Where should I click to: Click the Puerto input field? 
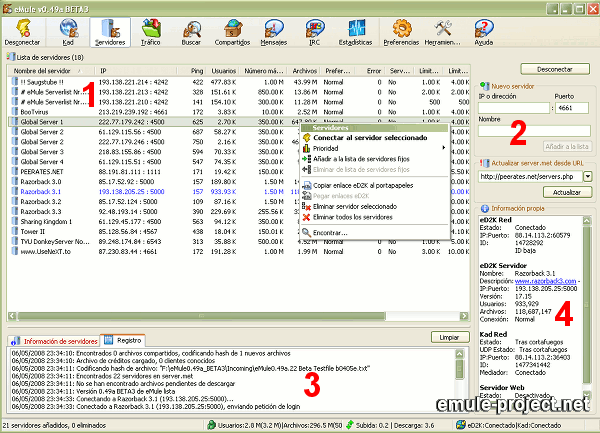571,106
